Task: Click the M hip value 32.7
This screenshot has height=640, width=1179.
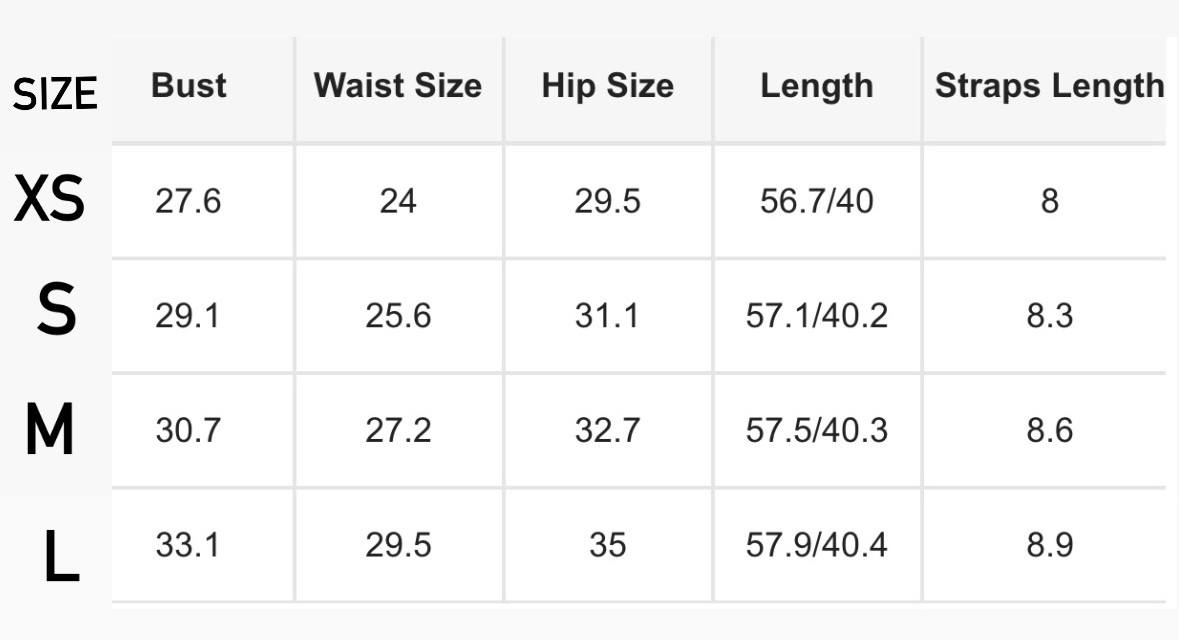Action: click(x=608, y=430)
